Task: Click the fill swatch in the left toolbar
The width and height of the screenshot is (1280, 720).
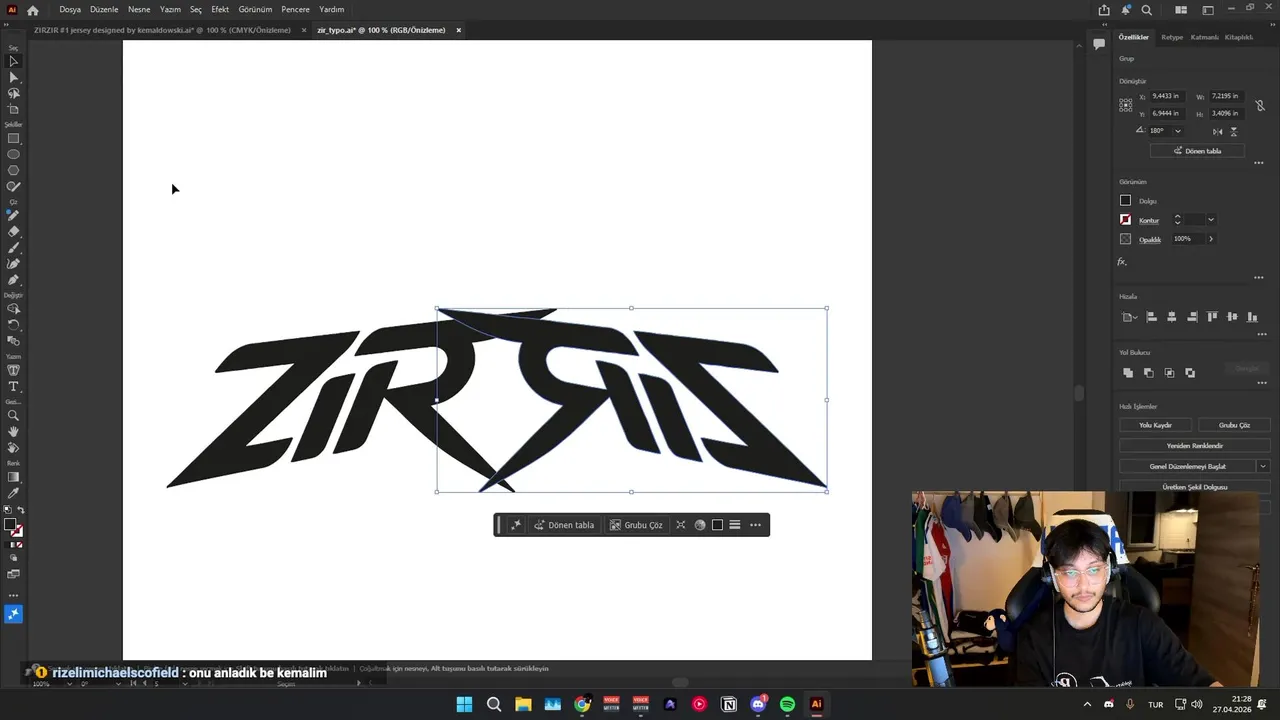Action: tap(10, 524)
